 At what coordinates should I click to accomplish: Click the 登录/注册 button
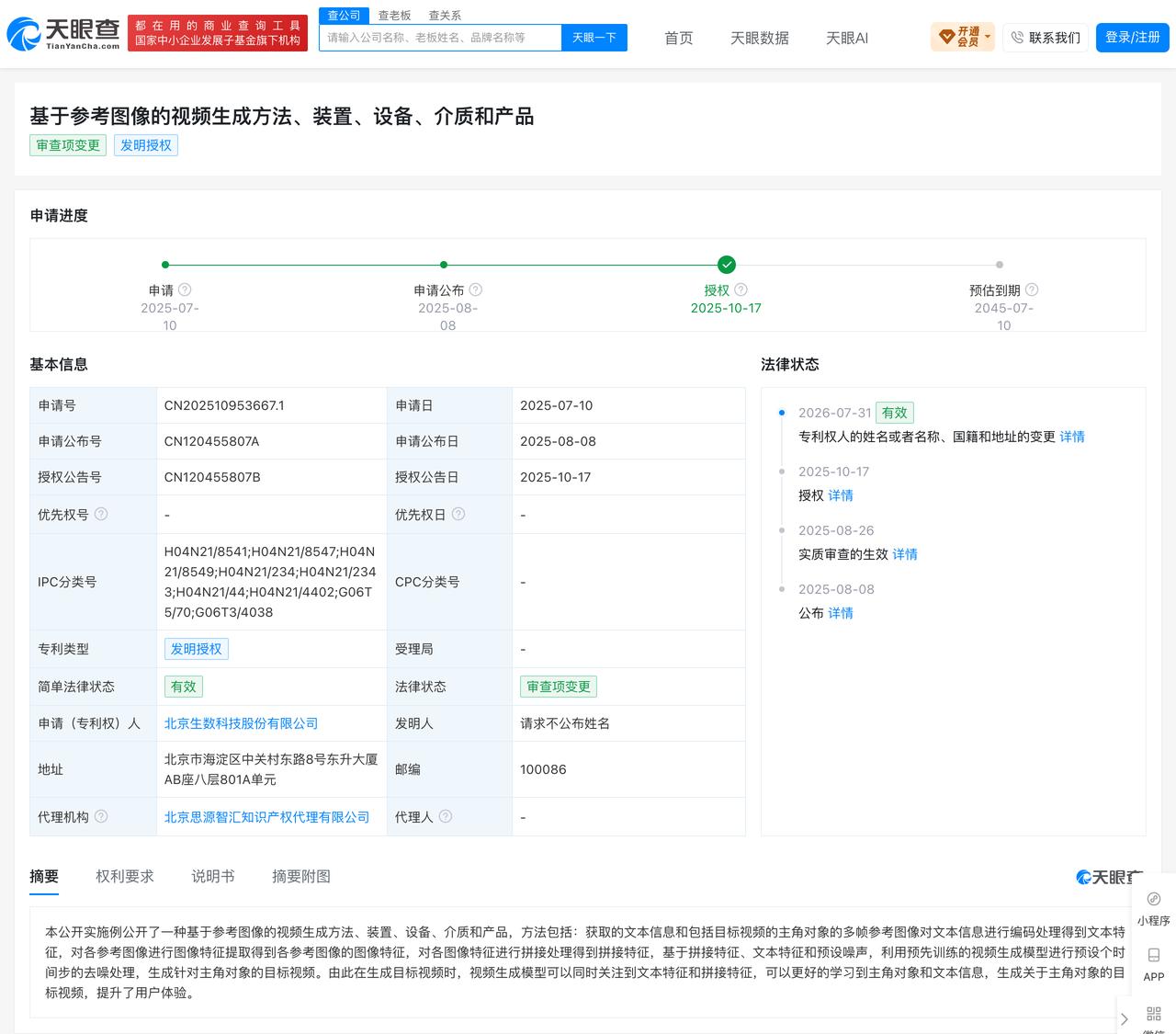(x=1132, y=38)
